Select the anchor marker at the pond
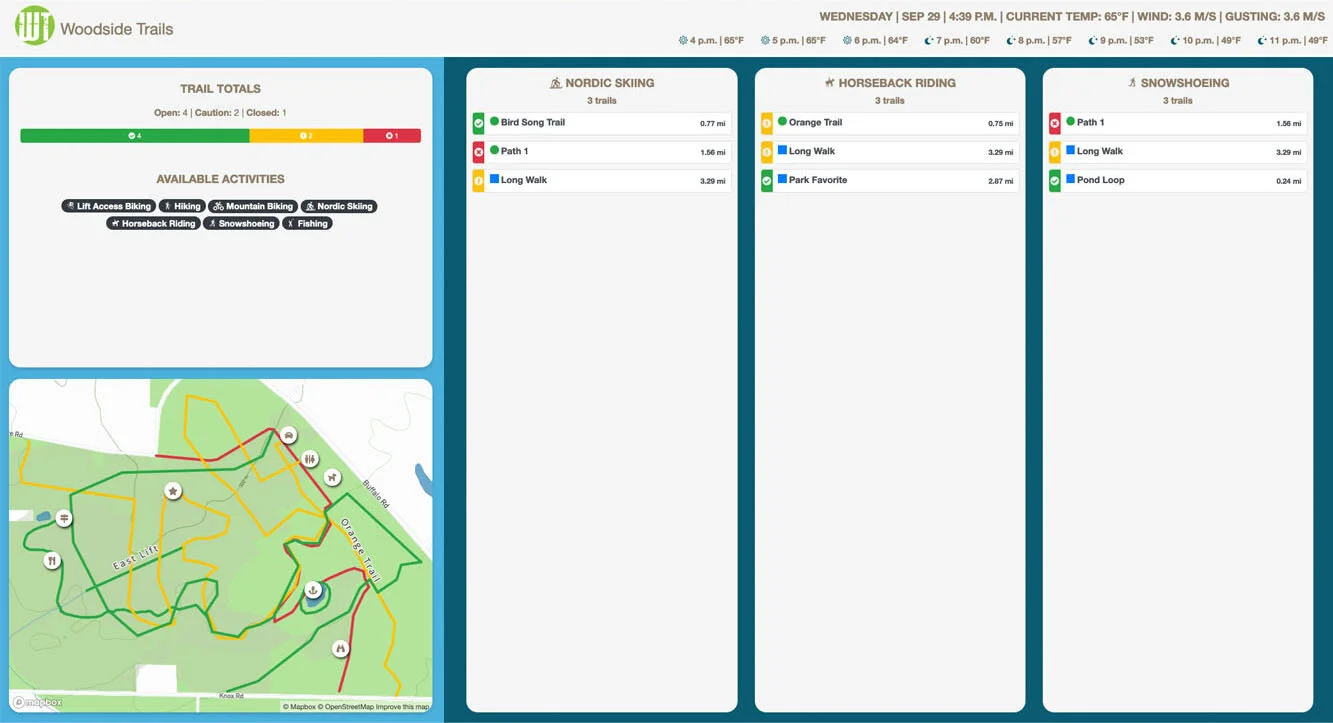Screen dimensions: 1333x723 [x=313, y=590]
